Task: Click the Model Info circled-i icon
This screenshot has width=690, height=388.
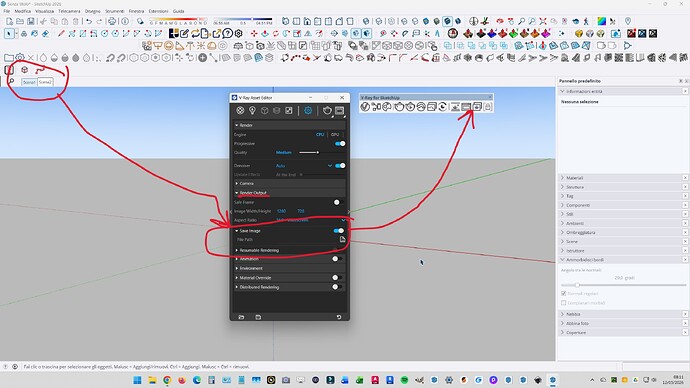Action: point(125,21)
